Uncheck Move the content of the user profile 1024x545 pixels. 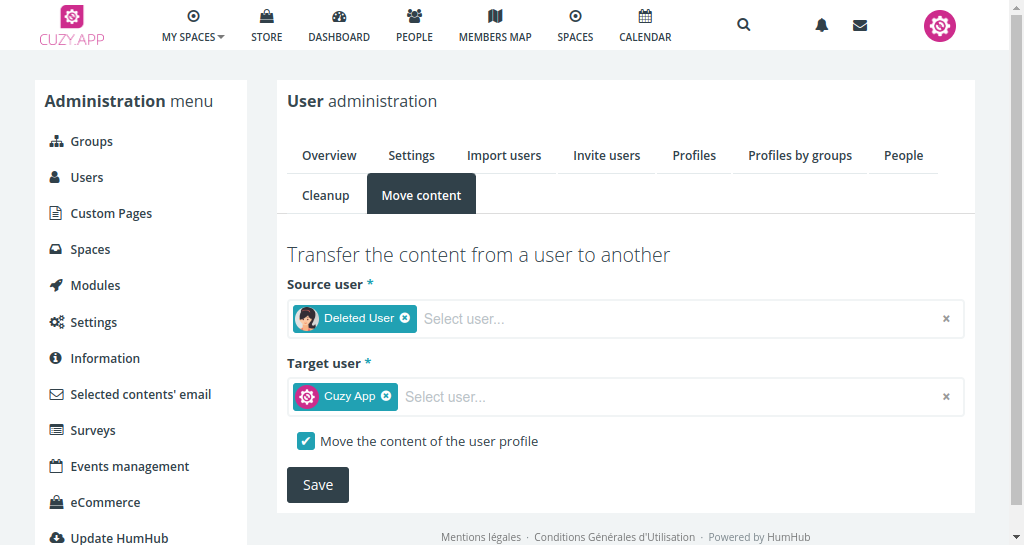point(305,441)
